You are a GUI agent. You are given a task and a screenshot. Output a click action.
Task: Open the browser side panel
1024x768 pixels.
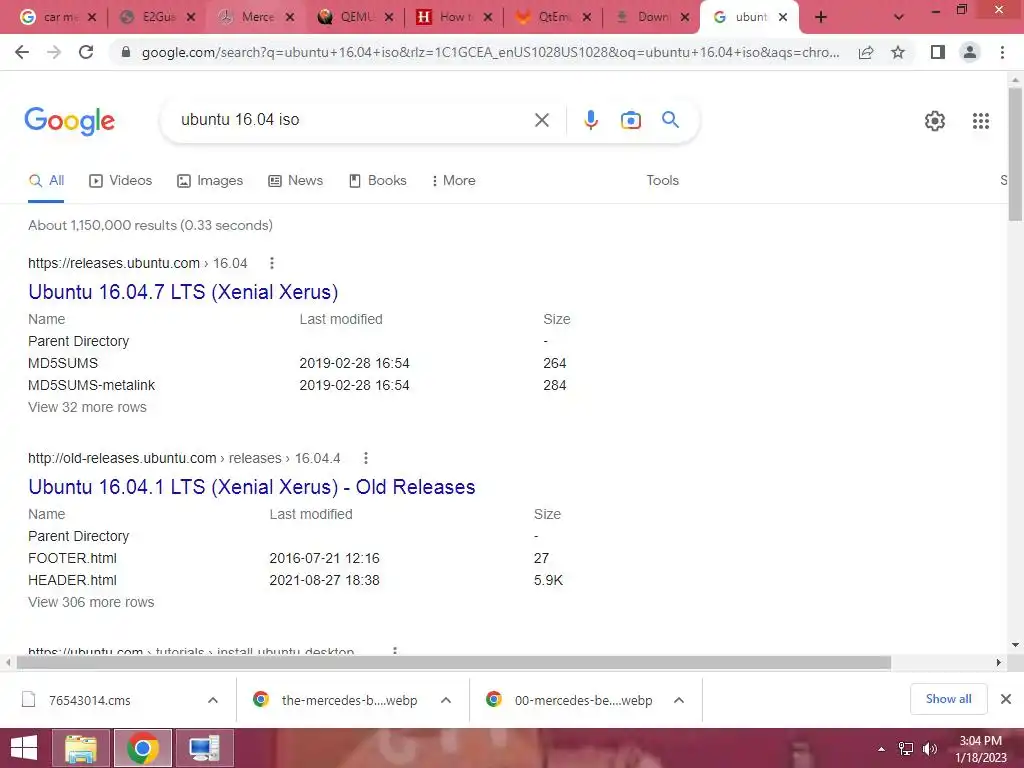point(938,52)
